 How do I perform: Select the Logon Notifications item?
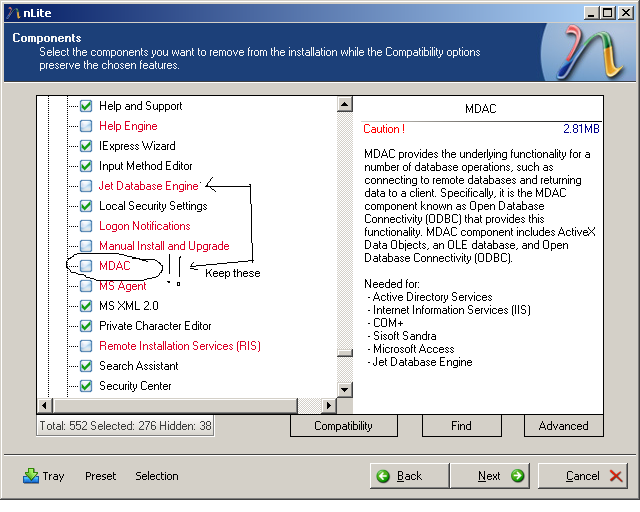click(144, 226)
